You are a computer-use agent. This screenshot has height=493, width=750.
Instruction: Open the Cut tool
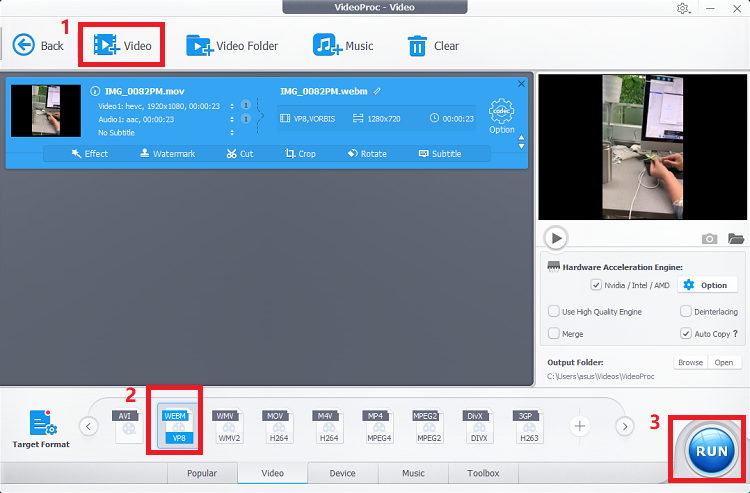(x=240, y=153)
